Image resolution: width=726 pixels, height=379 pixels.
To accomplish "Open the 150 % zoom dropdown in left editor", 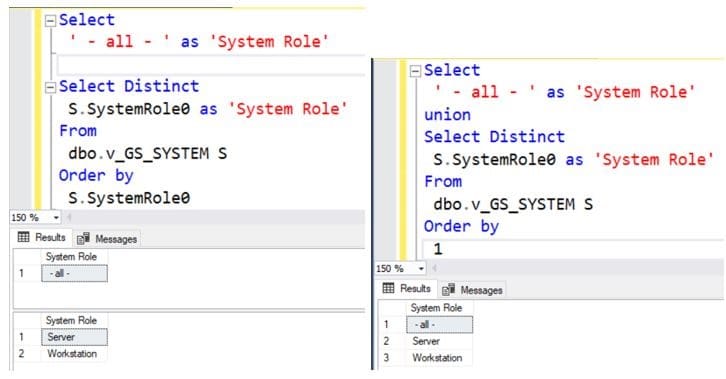I will (x=56, y=217).
